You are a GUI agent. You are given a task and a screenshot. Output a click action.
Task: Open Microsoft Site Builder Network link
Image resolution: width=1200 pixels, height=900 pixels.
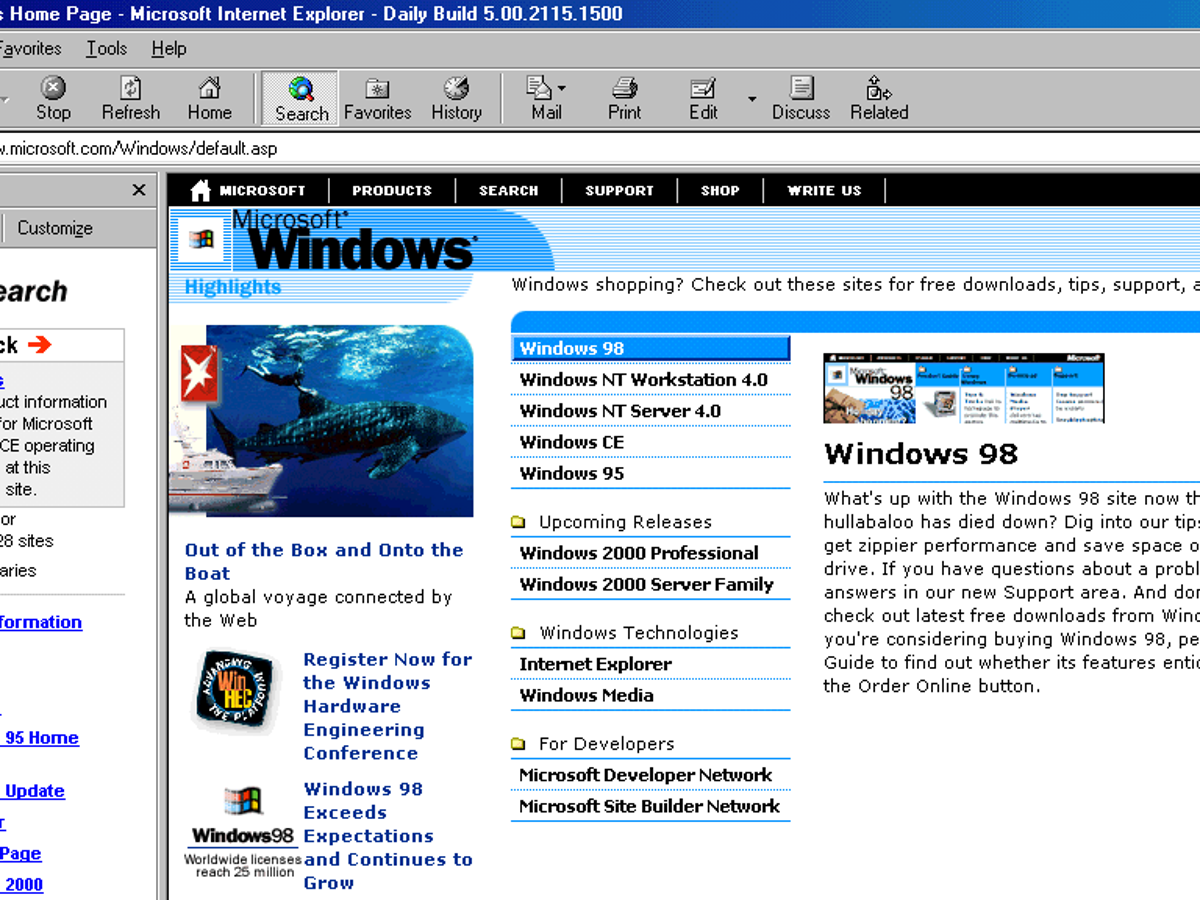point(649,806)
